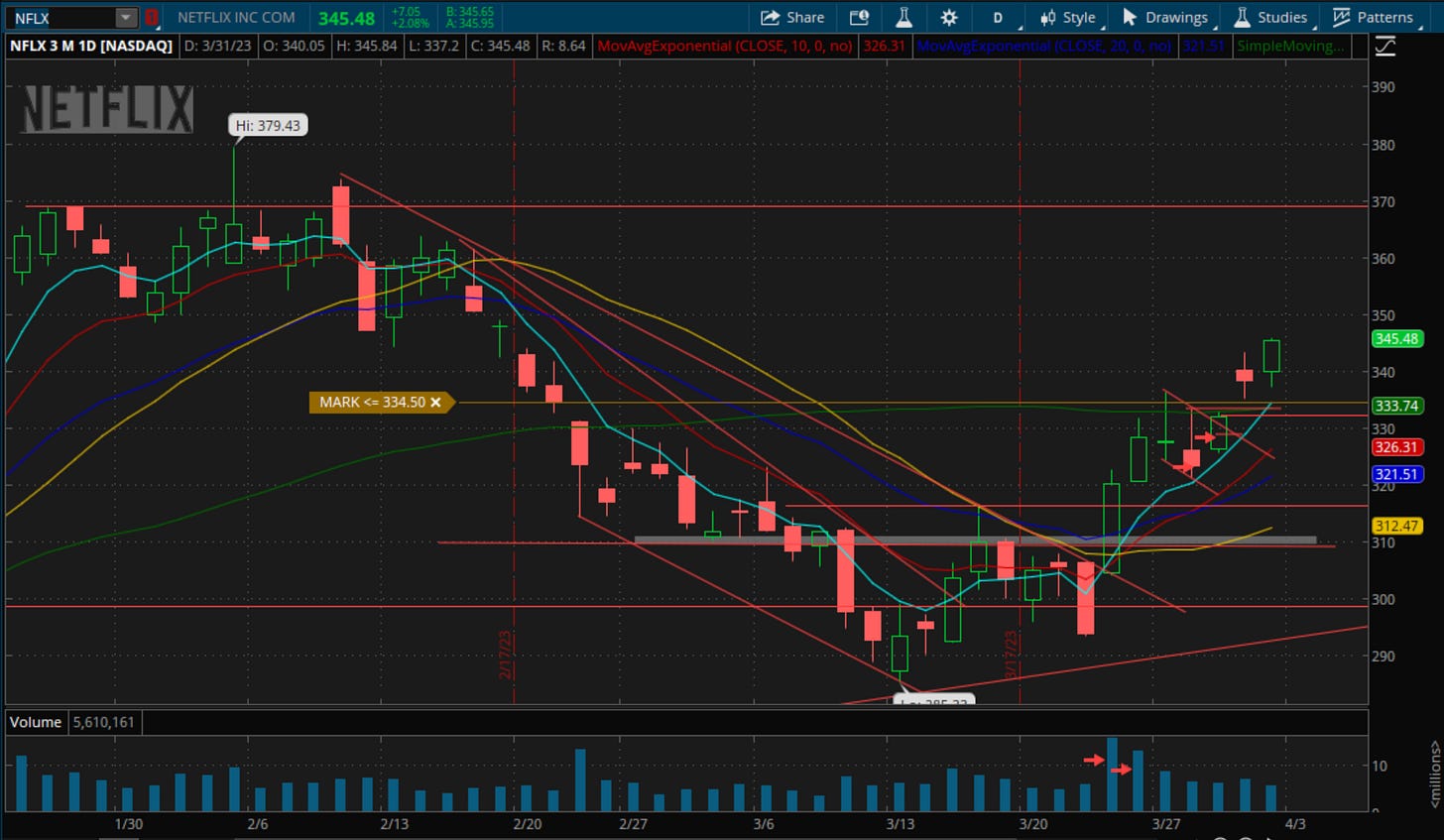Click the gray support zone rectangle near 310
Viewport: 1444px width, 840px height.
[975, 540]
